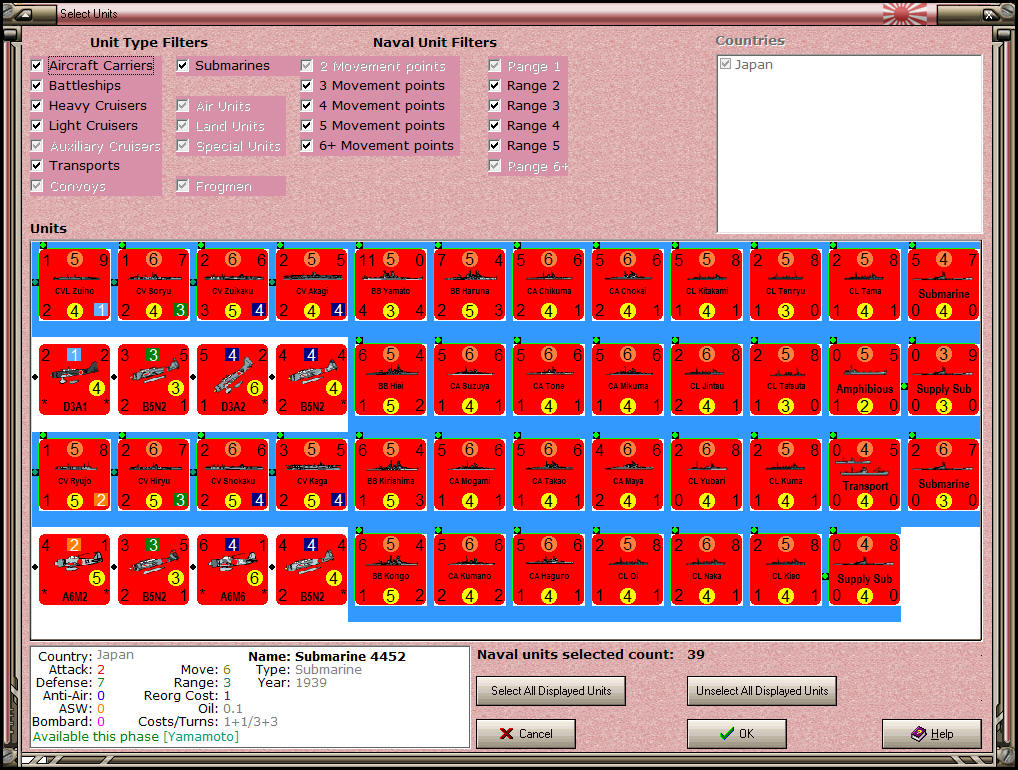Choose the CL Tama unit counter
Image resolution: width=1018 pixels, height=770 pixels.
coord(865,285)
